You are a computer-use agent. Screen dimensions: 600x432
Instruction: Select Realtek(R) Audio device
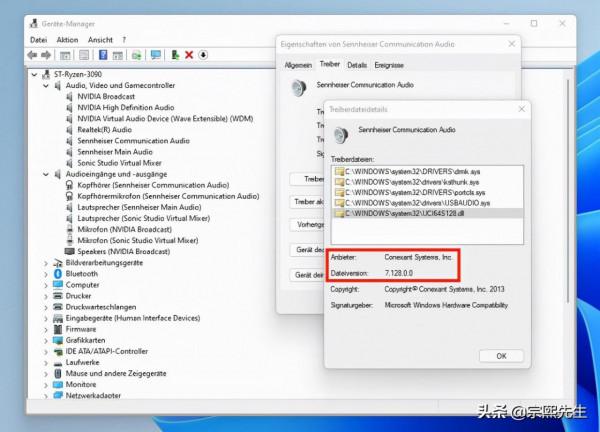(104, 130)
